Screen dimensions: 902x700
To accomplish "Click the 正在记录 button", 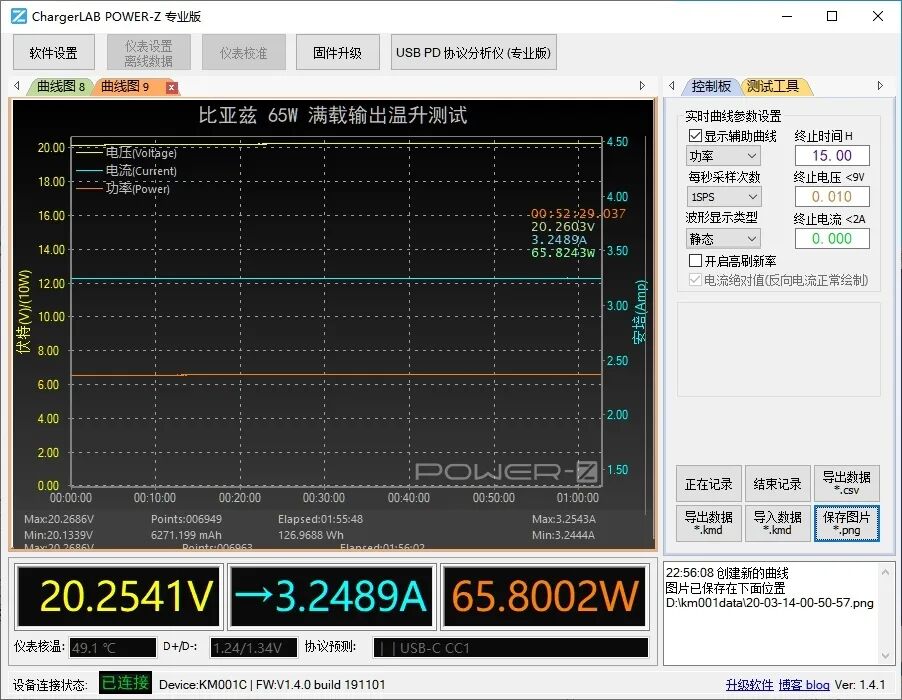I will [709, 484].
